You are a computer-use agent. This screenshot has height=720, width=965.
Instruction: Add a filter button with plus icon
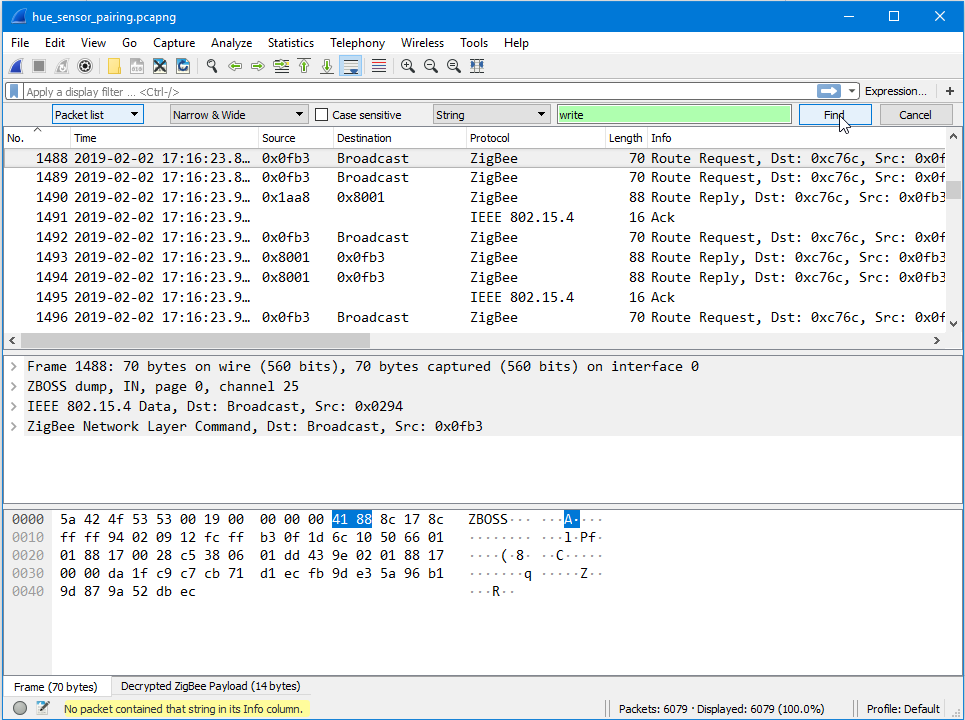click(x=950, y=91)
